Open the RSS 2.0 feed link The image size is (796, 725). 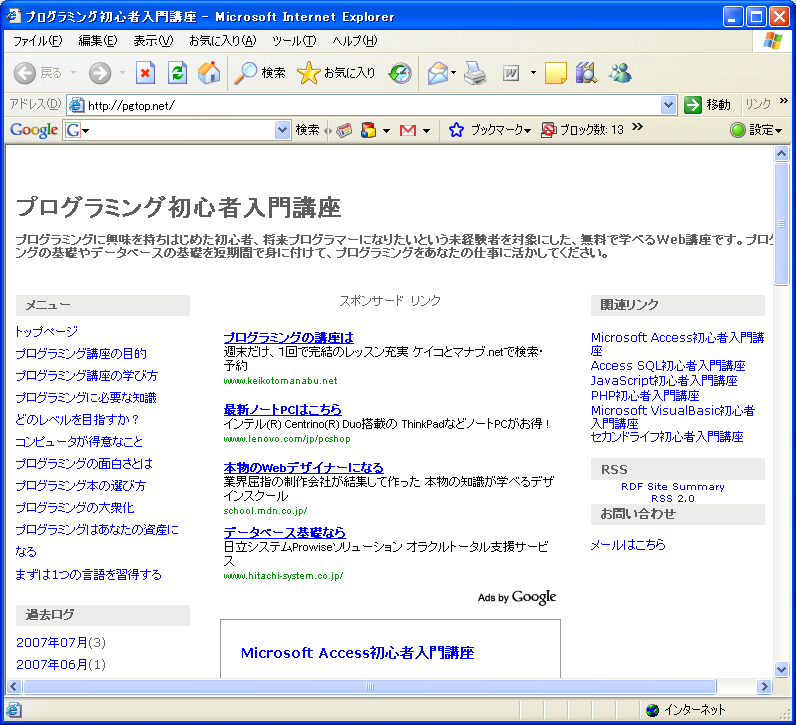click(673, 499)
